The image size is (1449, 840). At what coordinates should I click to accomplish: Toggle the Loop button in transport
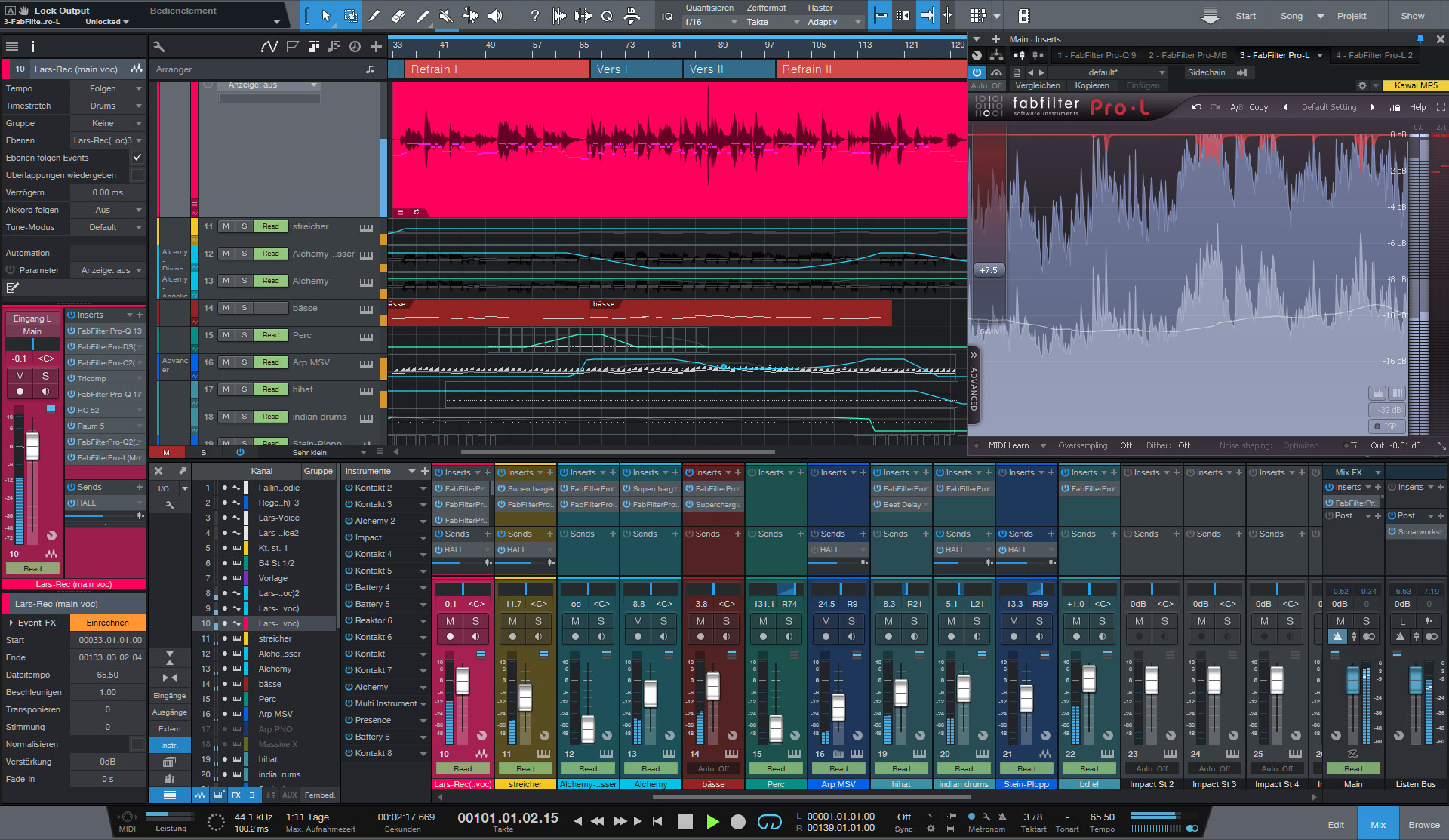[x=769, y=822]
